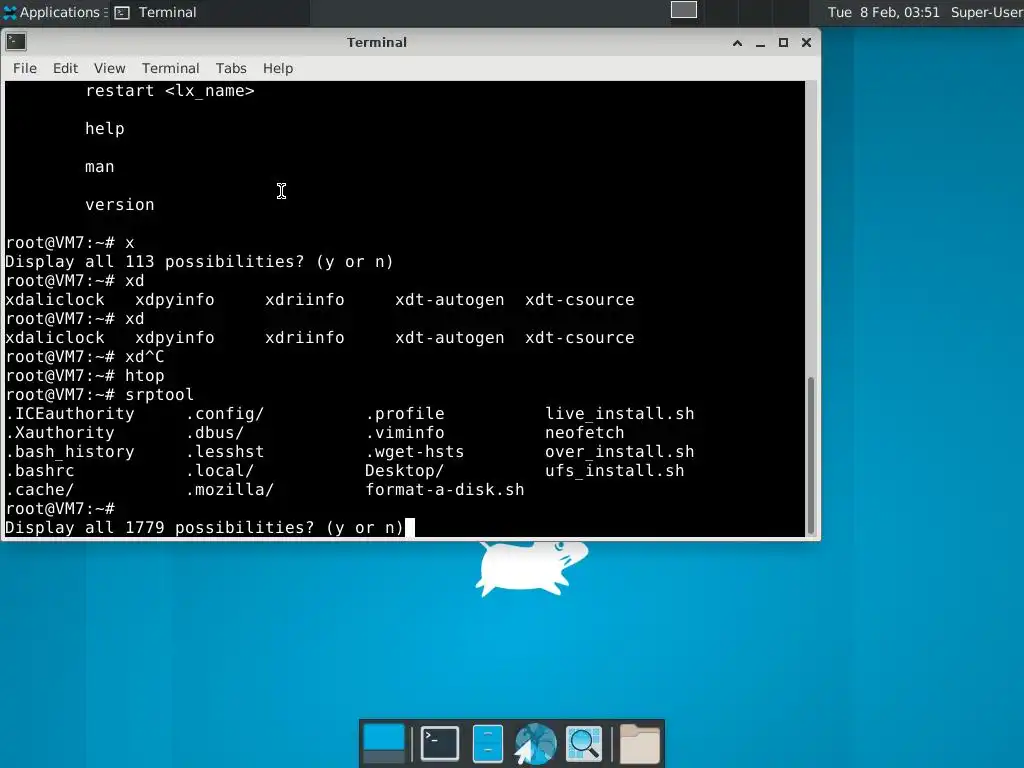Close the Terminal window
This screenshot has height=768, width=1024.
pos(807,42)
